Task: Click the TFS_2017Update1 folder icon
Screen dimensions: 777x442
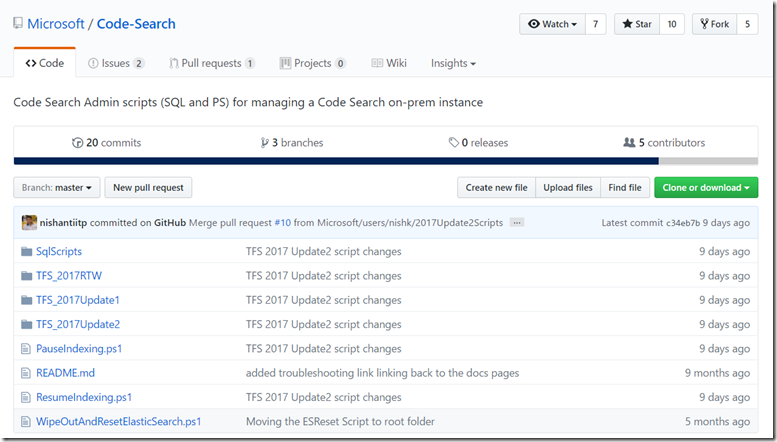Action: [x=27, y=300]
